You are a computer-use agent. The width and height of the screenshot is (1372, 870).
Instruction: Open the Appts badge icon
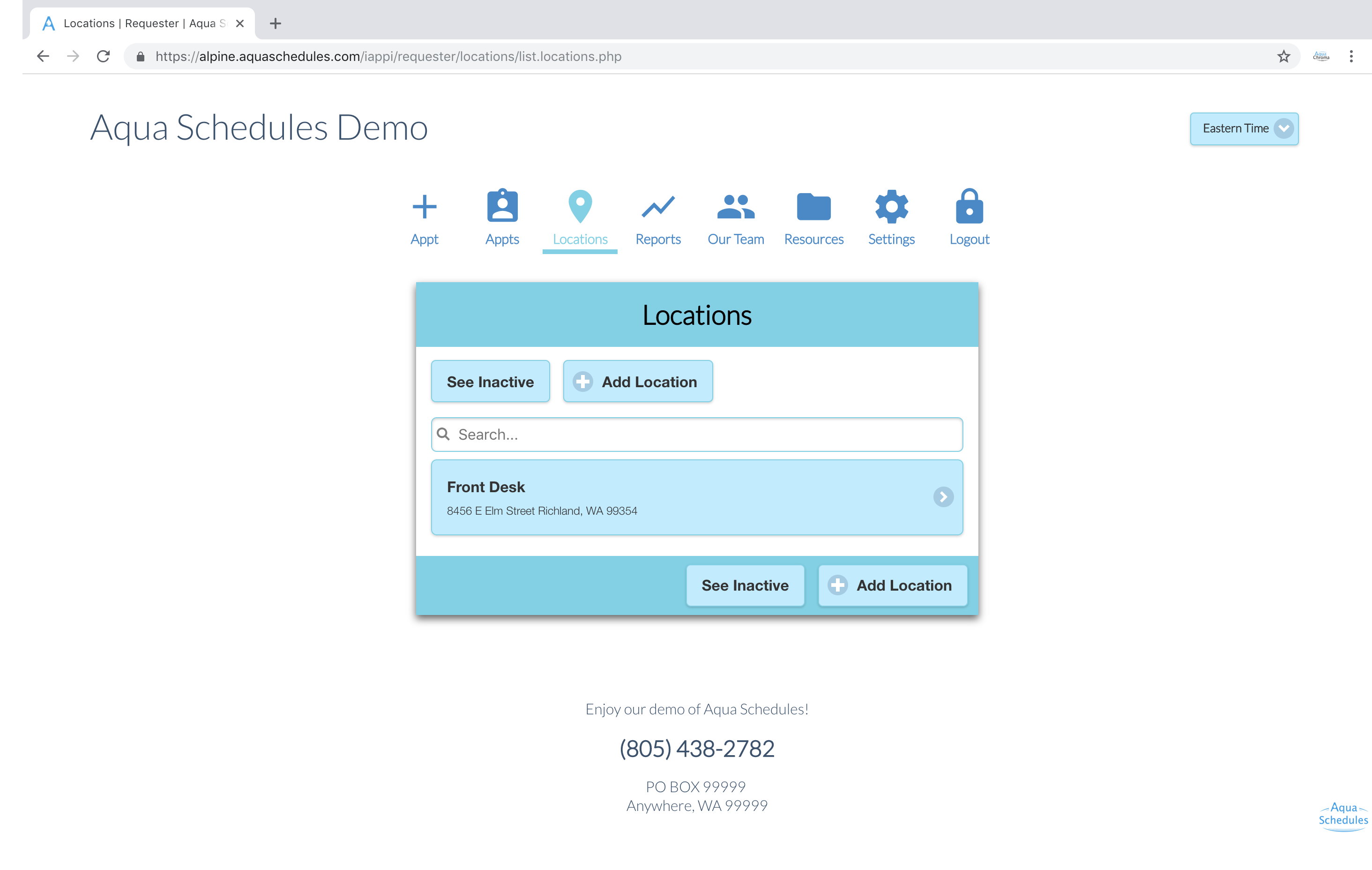[502, 206]
